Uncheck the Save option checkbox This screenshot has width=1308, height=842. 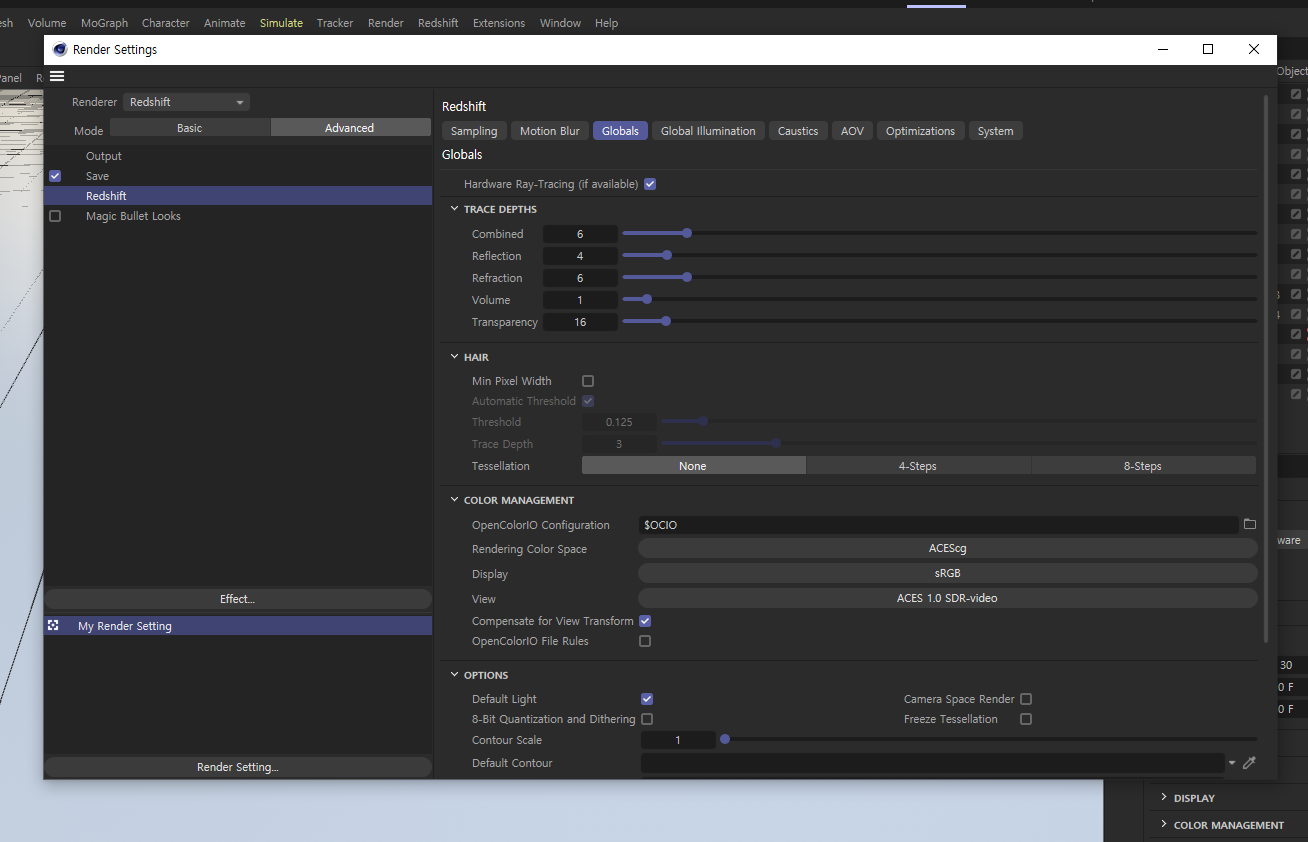(55, 176)
